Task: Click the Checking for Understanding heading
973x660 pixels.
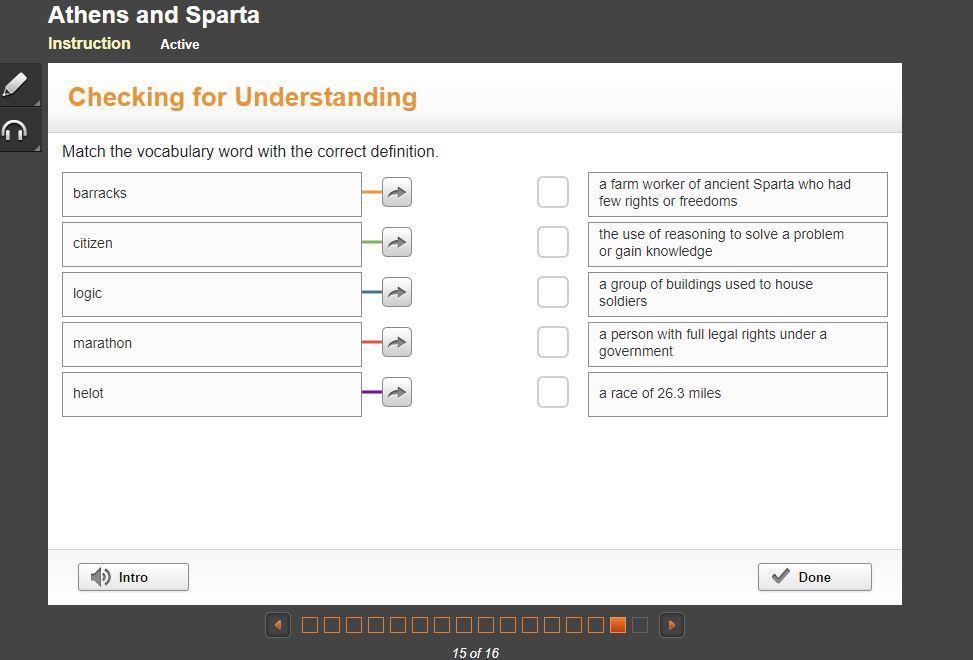Action: pos(243,97)
